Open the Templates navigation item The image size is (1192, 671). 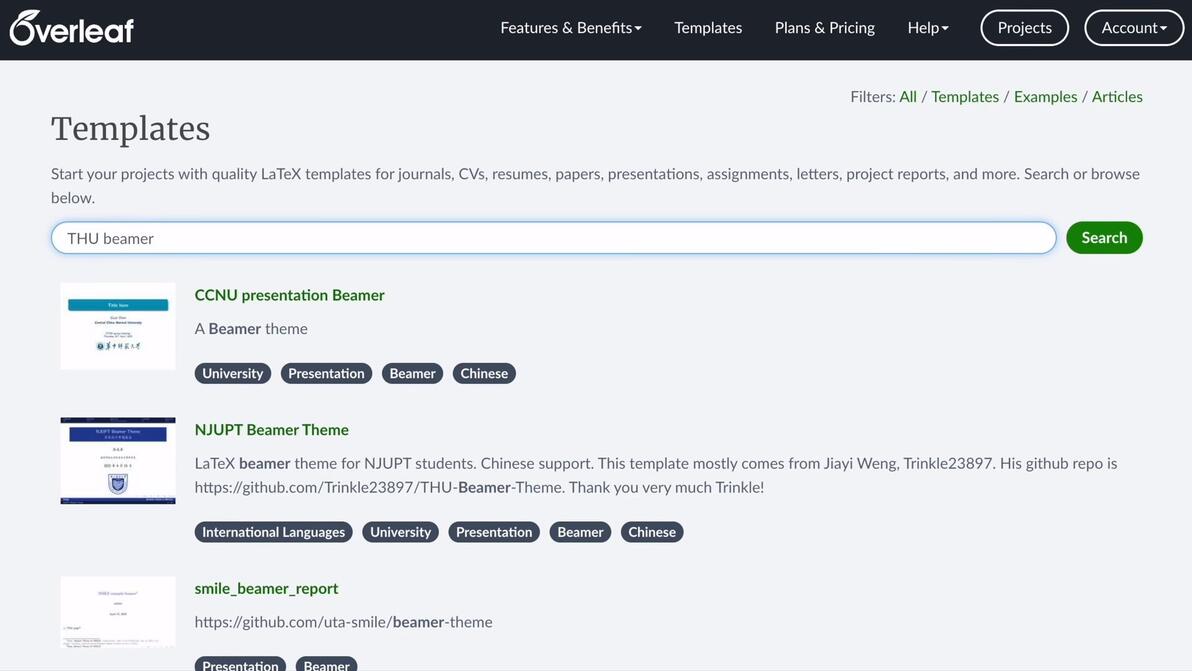coord(708,28)
